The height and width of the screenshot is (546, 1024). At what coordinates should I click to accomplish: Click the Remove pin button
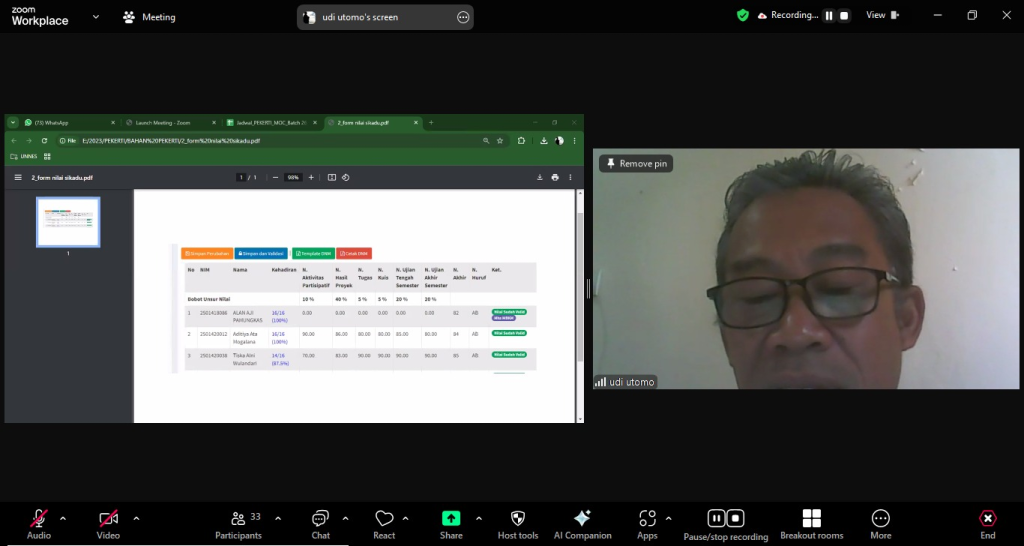(635, 164)
